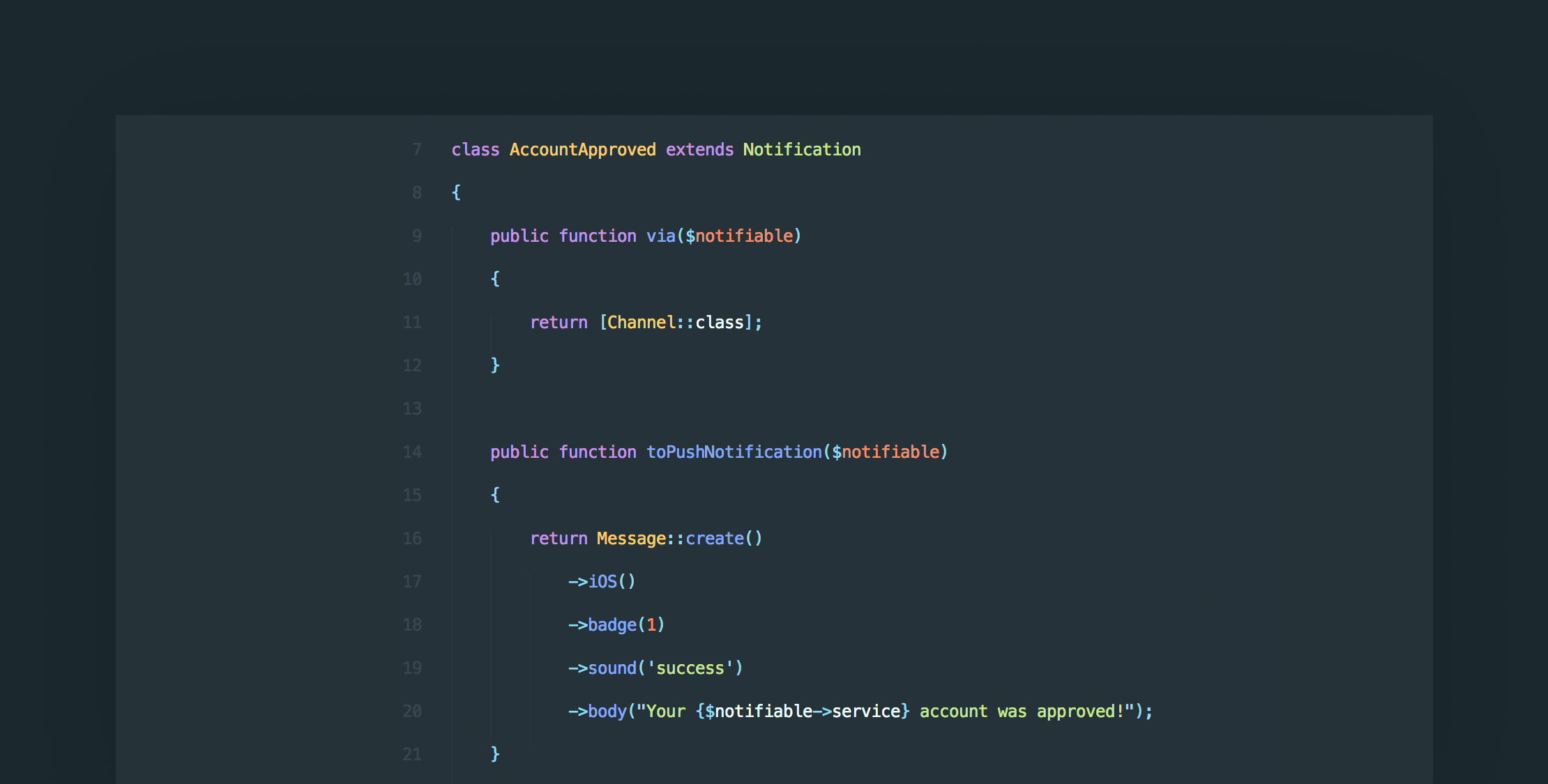1548x784 pixels.
Task: Click the iOS() method call
Action: click(612, 581)
